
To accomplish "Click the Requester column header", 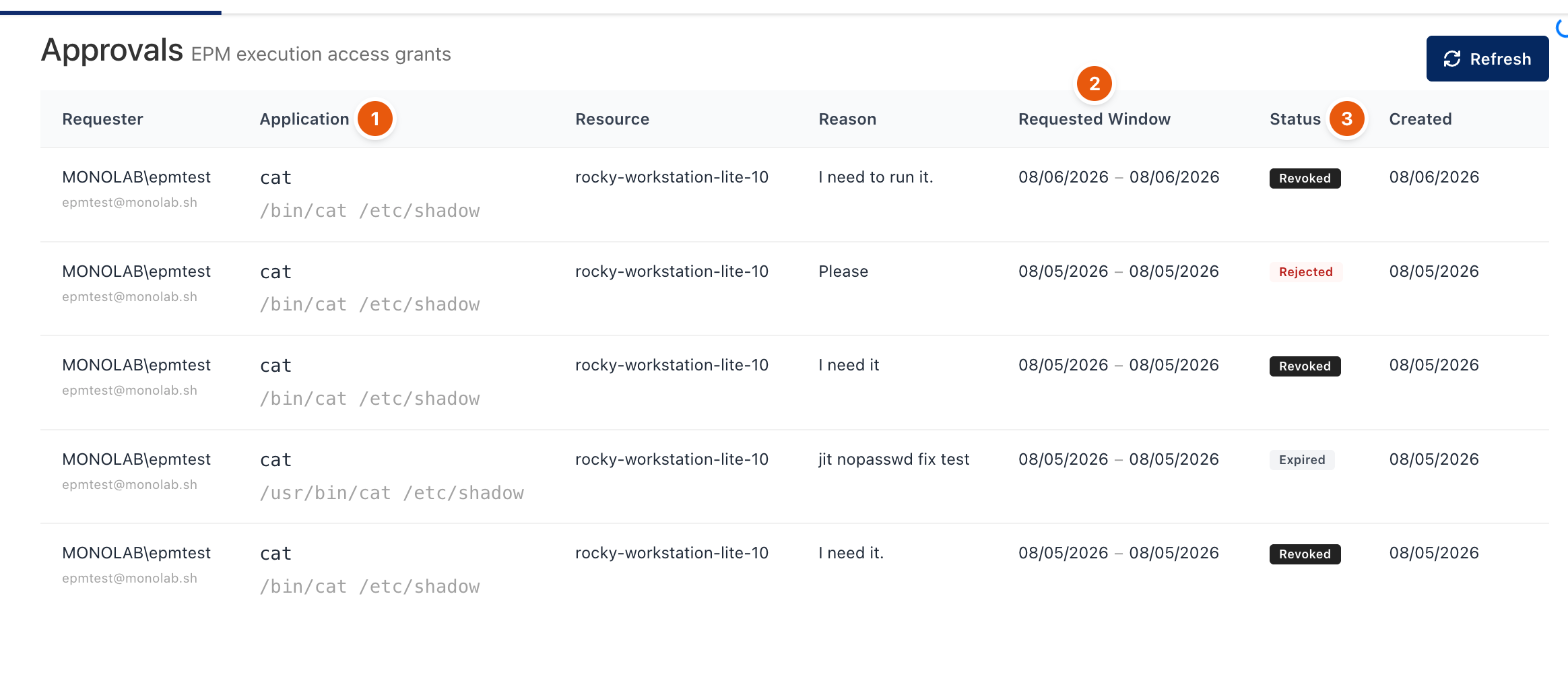I will tap(102, 119).
